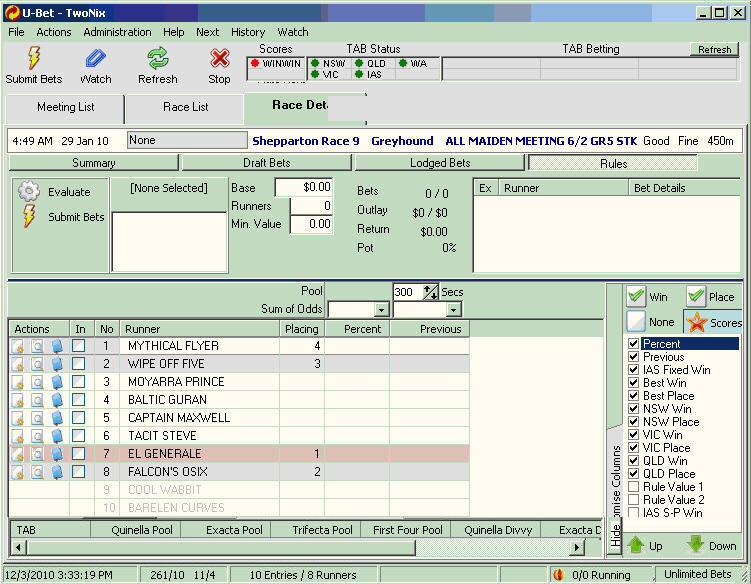Click the Runner column header in runners table
This screenshot has width=751, height=584.
199,329
